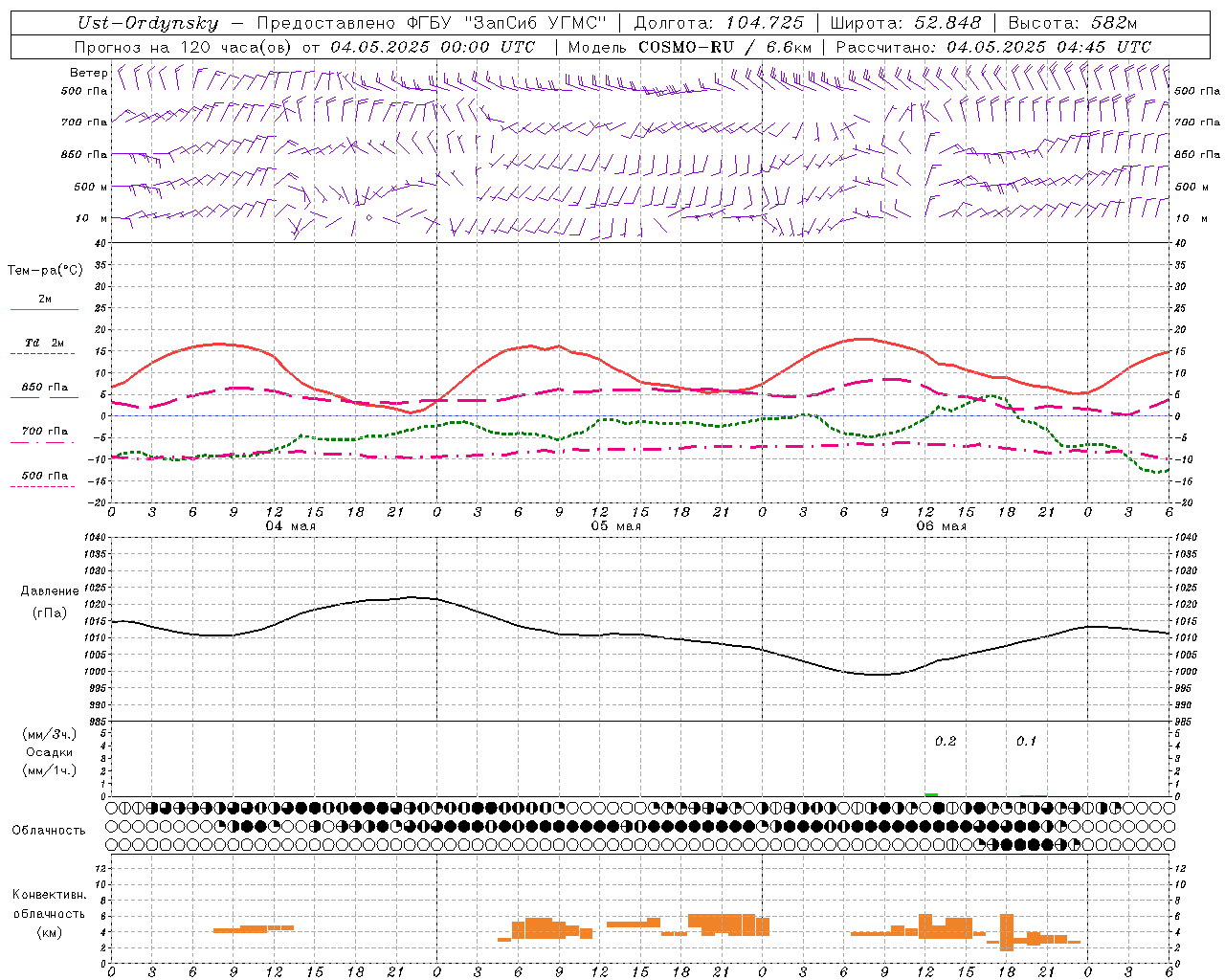Click the '04 мая' date label
Image resolution: width=1225 pixels, height=980 pixels.
pyautogui.click(x=290, y=525)
